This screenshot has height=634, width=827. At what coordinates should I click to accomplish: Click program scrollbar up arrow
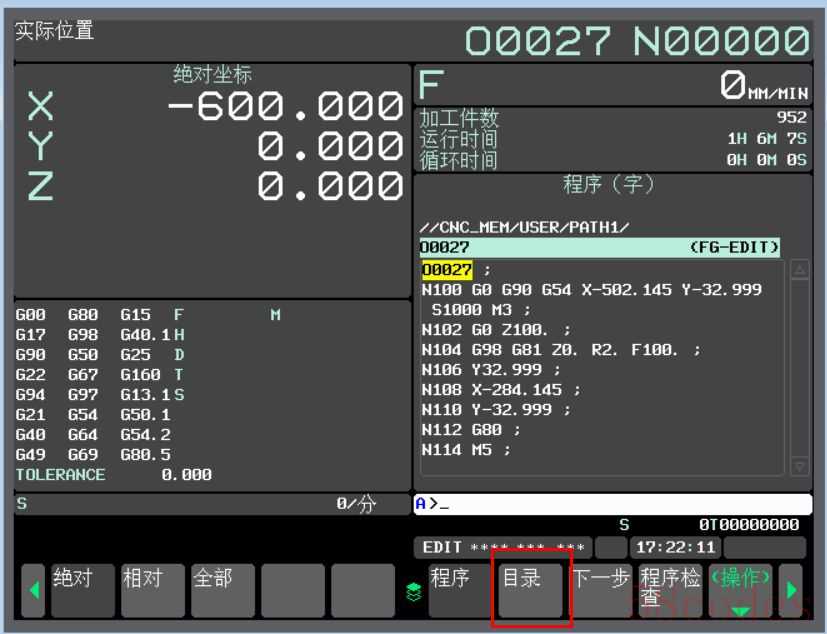coord(799,270)
